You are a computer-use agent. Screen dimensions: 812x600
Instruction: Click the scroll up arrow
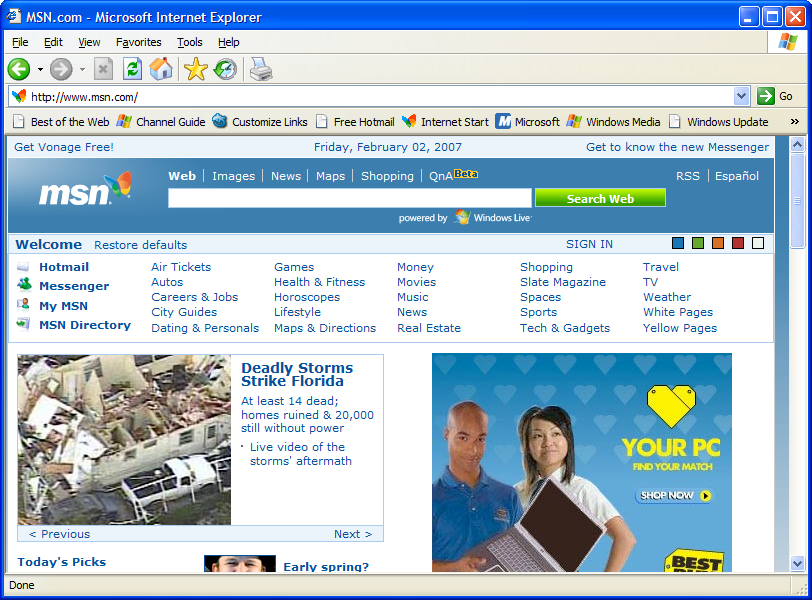(798, 144)
